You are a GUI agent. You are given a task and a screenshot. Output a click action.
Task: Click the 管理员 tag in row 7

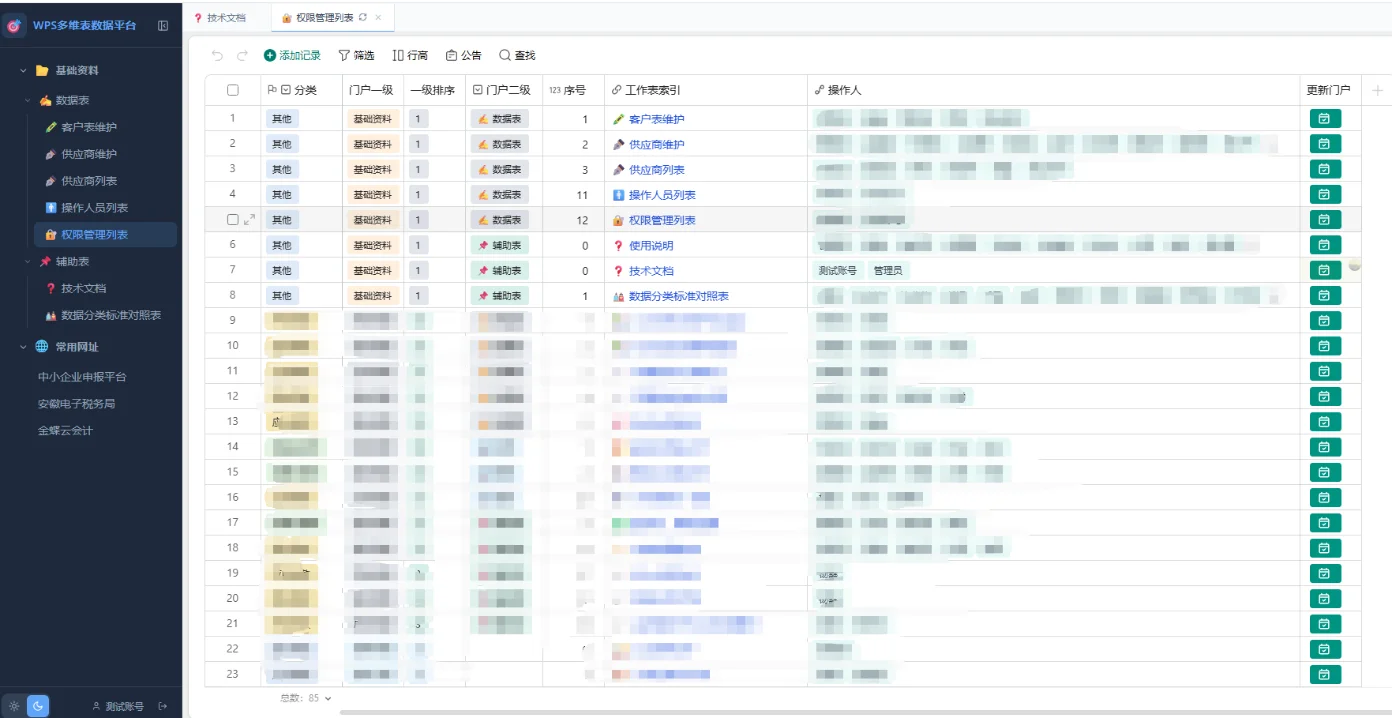(888, 270)
